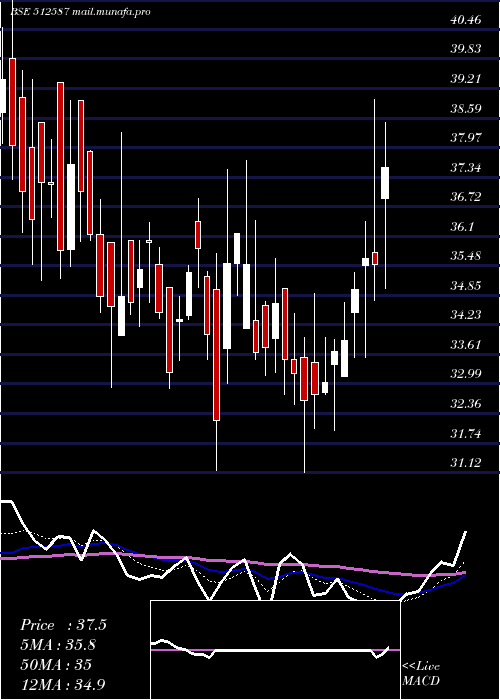Click the 33.61 price axis label

(x=466, y=345)
